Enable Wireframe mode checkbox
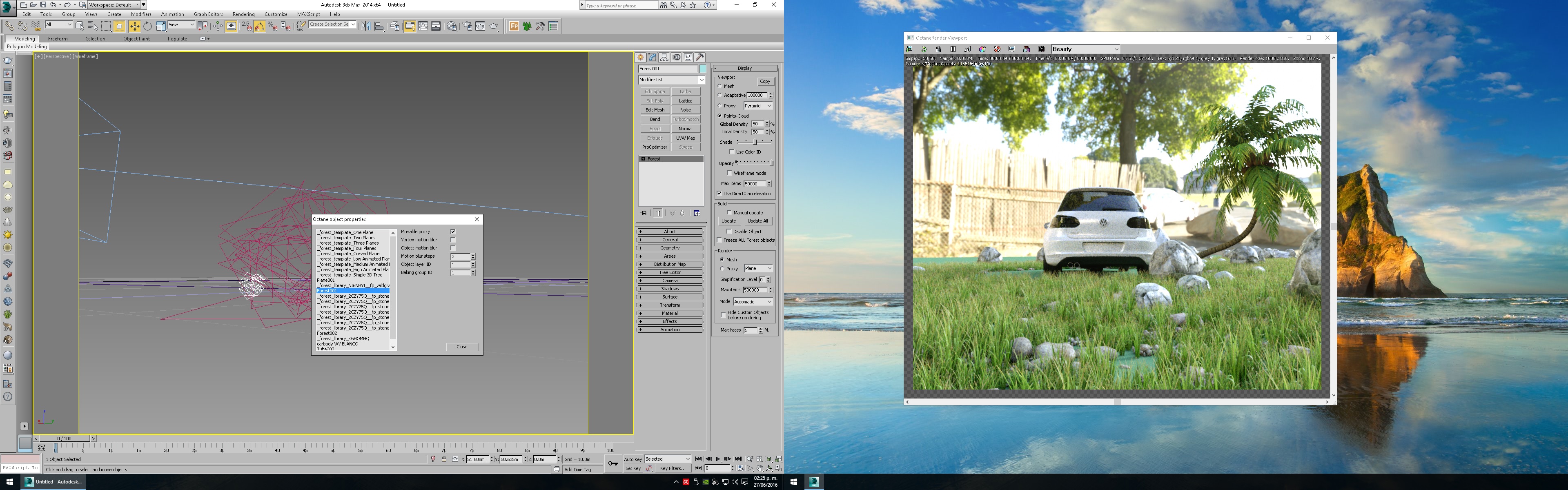 [x=729, y=174]
